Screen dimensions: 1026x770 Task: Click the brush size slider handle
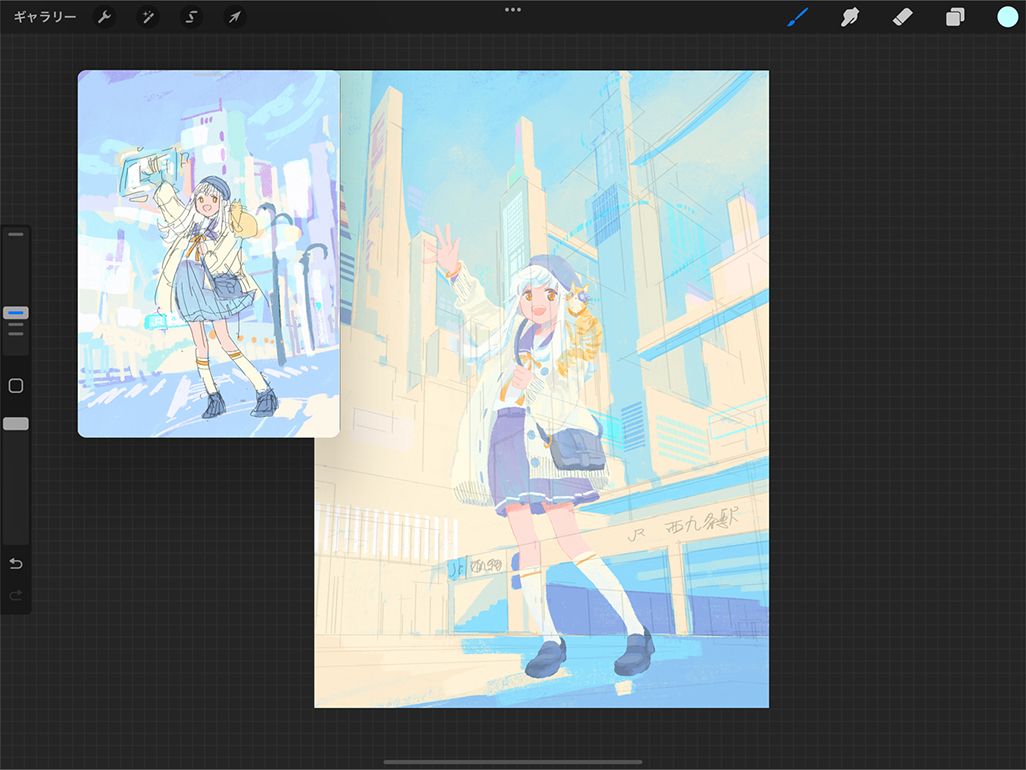click(16, 313)
